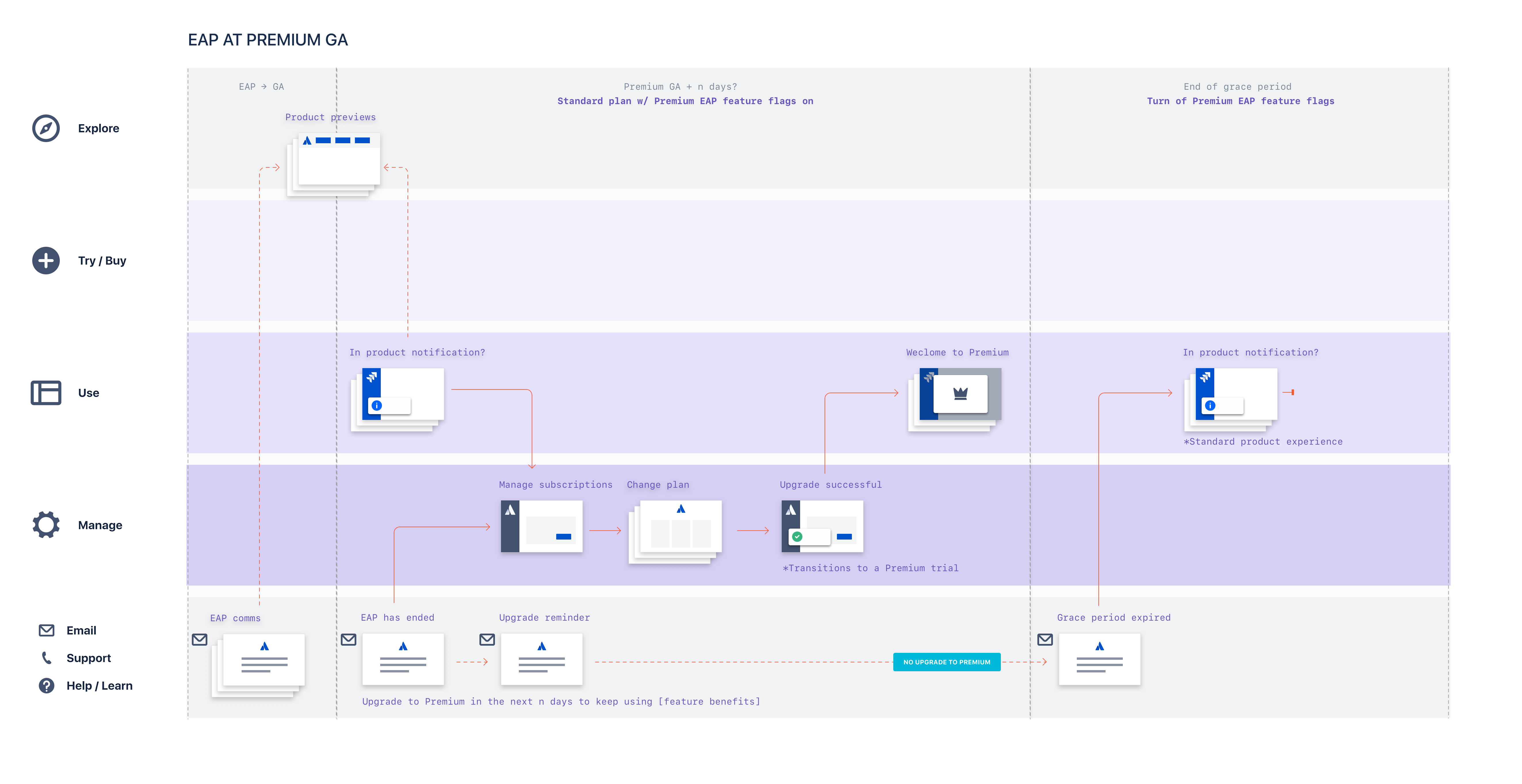Click the Support legend label

pos(89,657)
